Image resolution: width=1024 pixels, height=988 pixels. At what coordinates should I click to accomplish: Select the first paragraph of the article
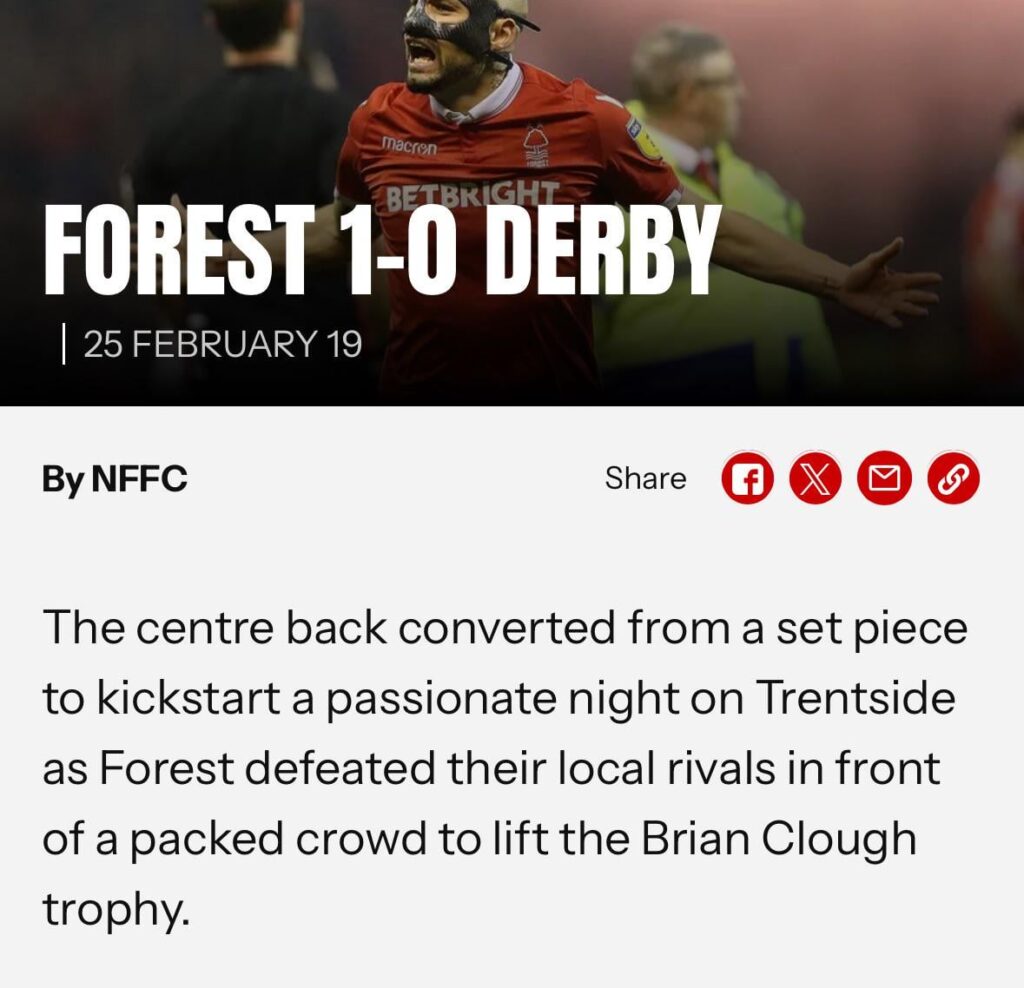tap(500, 760)
